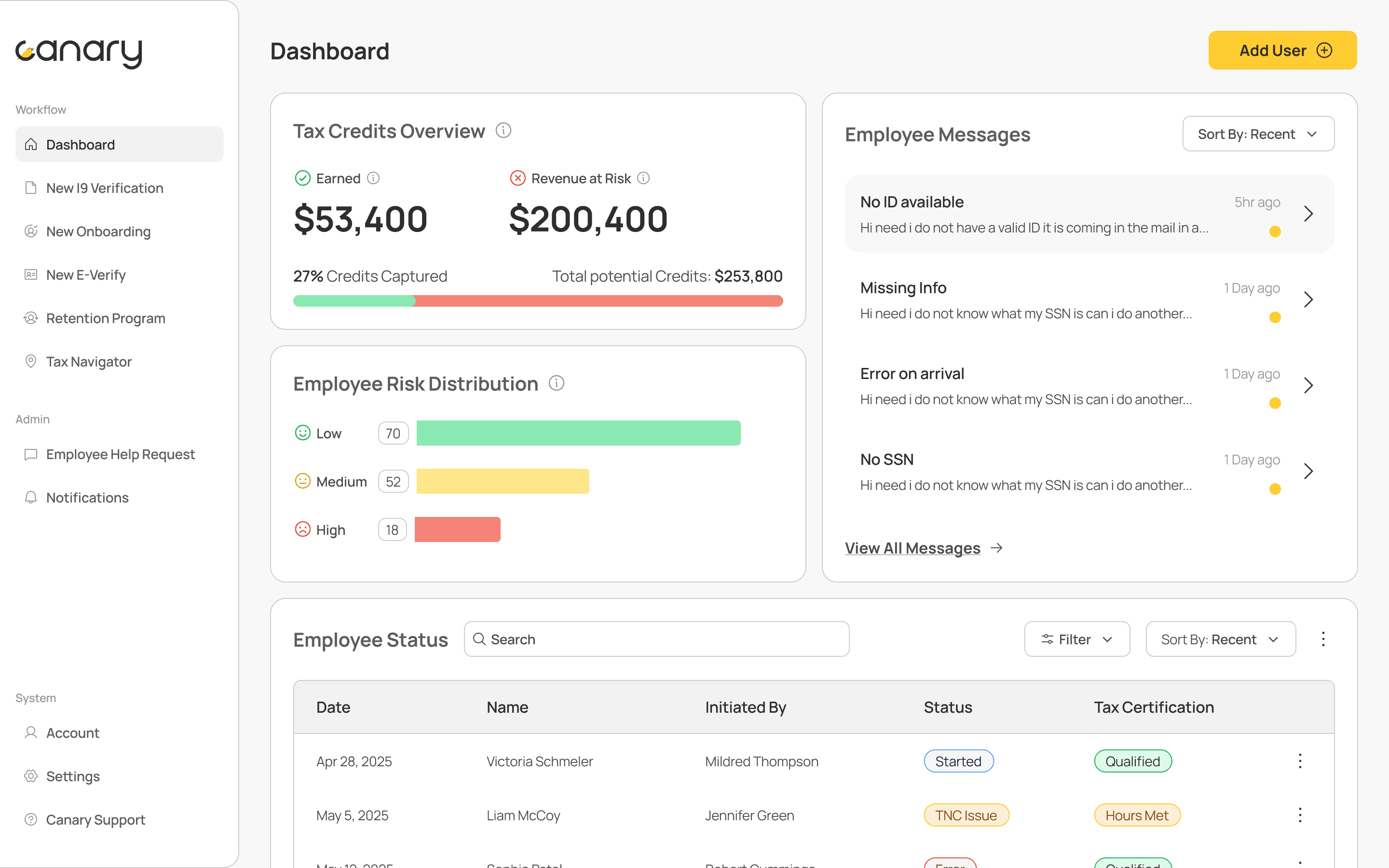1389x868 pixels.
Task: Click the Canary logo
Action: 79,53
